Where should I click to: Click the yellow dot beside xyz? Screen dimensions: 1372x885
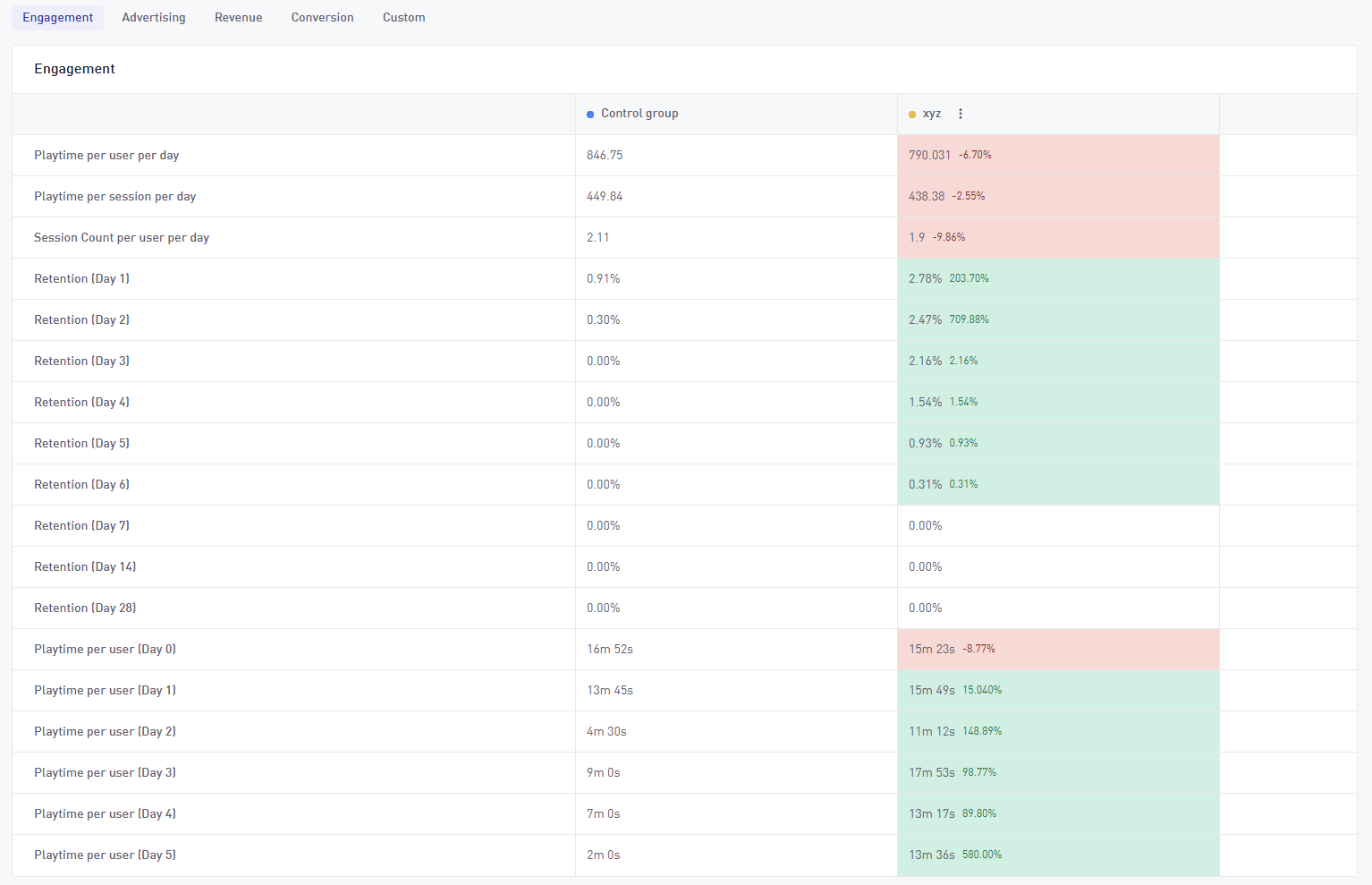tap(912, 115)
